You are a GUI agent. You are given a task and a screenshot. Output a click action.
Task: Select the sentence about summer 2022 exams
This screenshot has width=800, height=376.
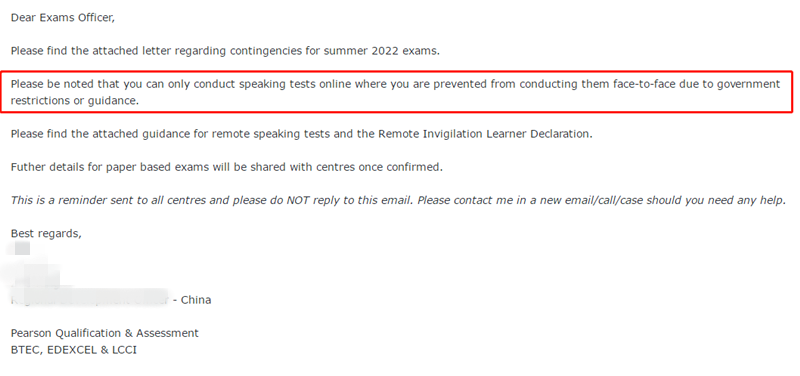point(225,51)
